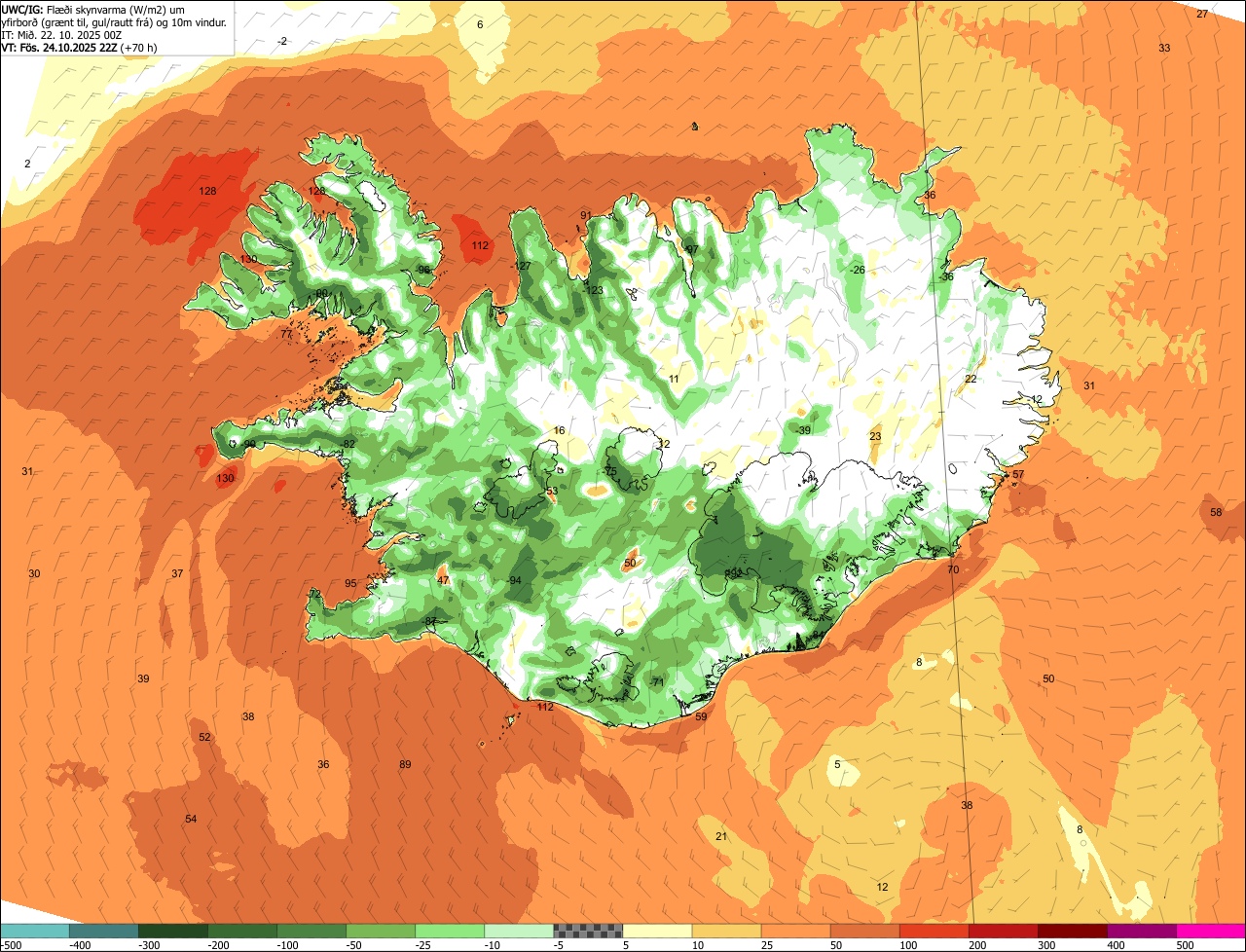Click the map value '91' on north coast
This screenshot has height=952, width=1246.
(x=586, y=215)
